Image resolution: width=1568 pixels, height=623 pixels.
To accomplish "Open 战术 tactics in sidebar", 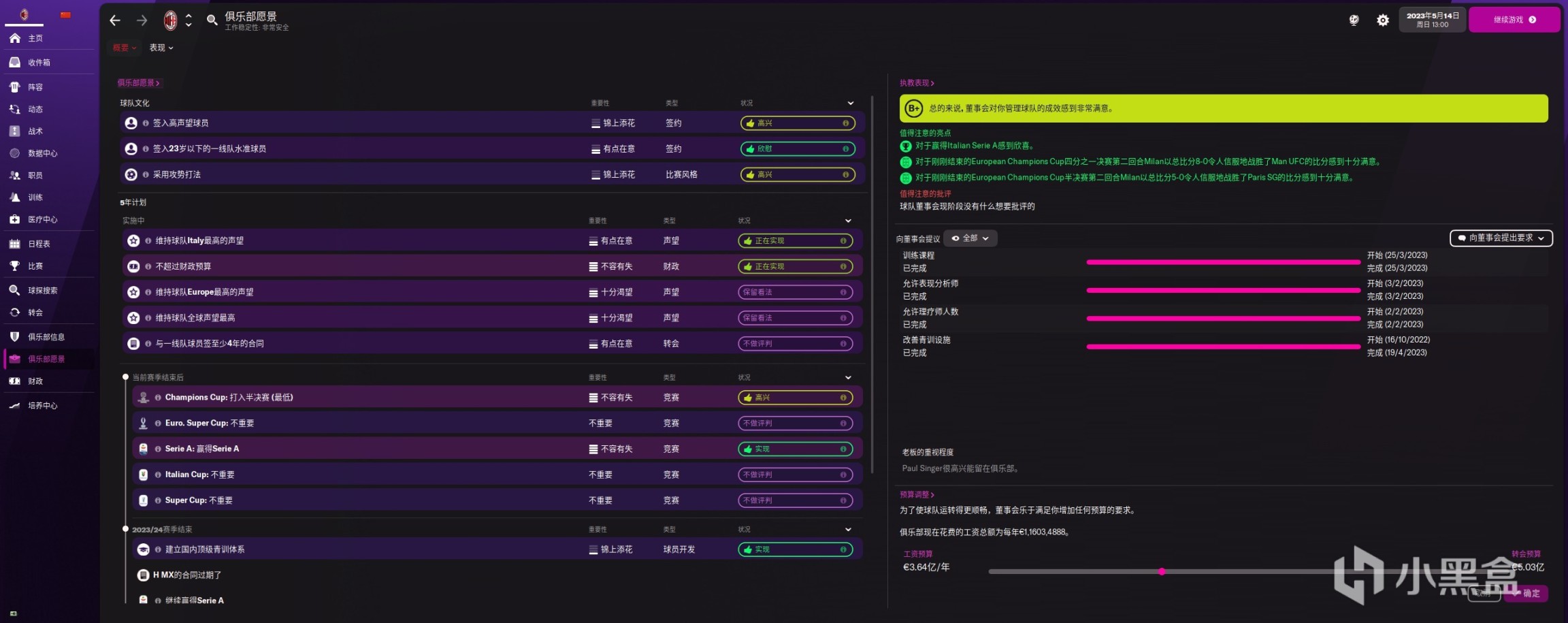I will [x=35, y=131].
